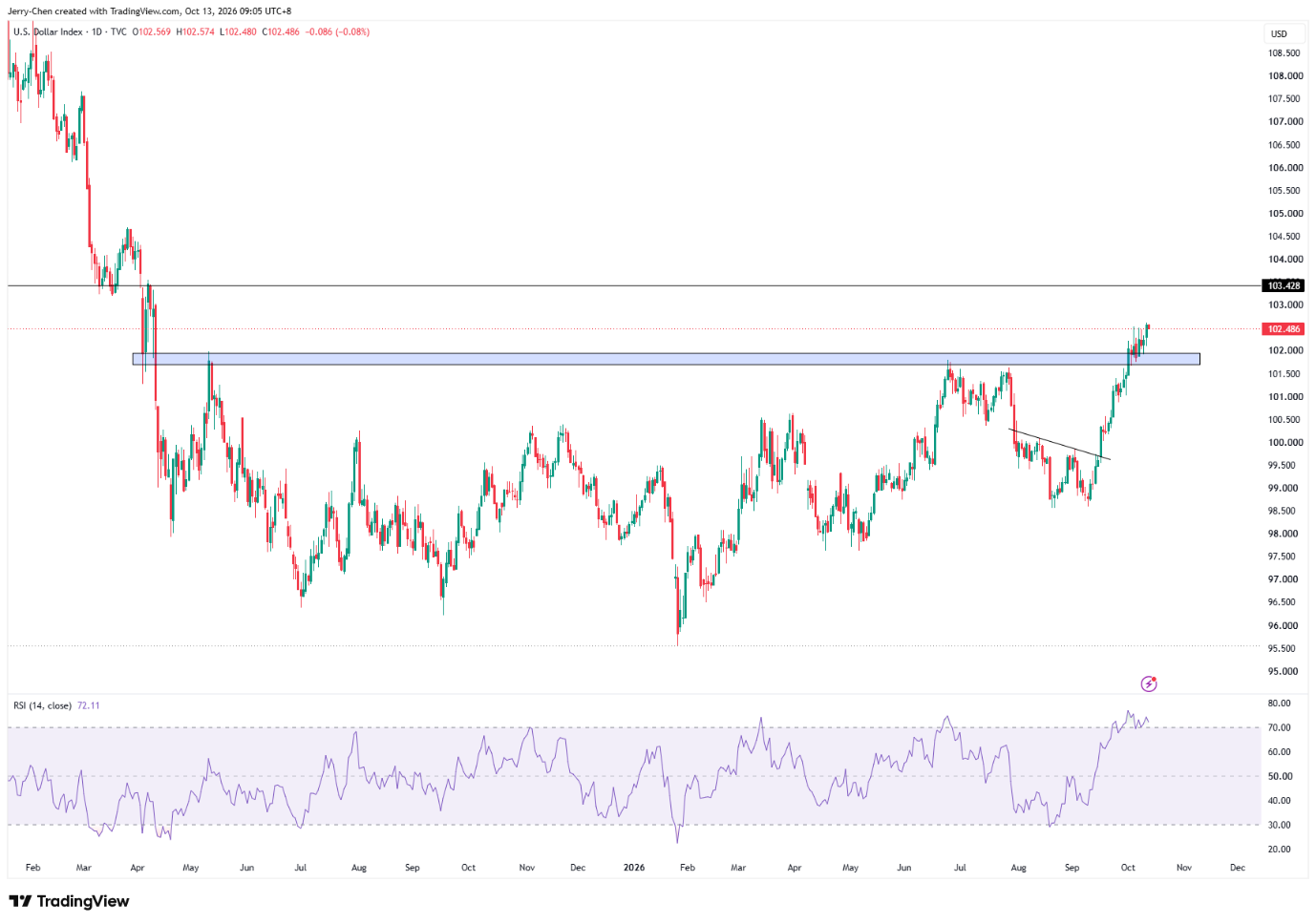Click the 106.000 price axis label
This screenshot has width=1316, height=924.
[1285, 168]
